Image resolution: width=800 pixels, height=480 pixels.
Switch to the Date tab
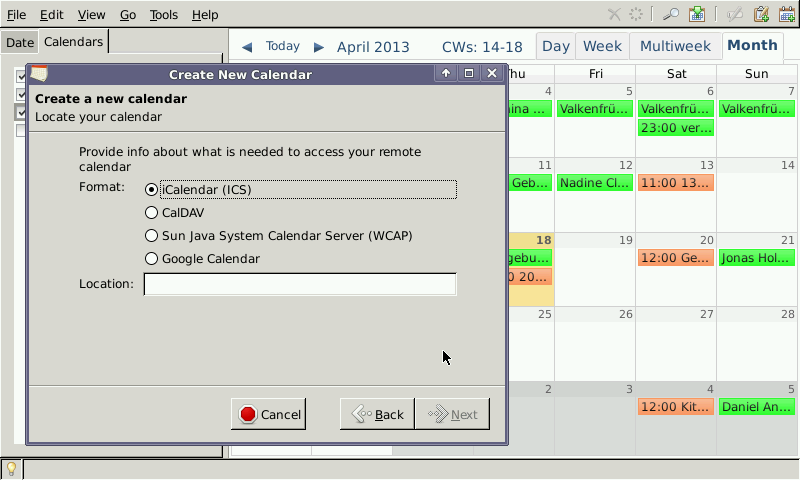[x=19, y=42]
